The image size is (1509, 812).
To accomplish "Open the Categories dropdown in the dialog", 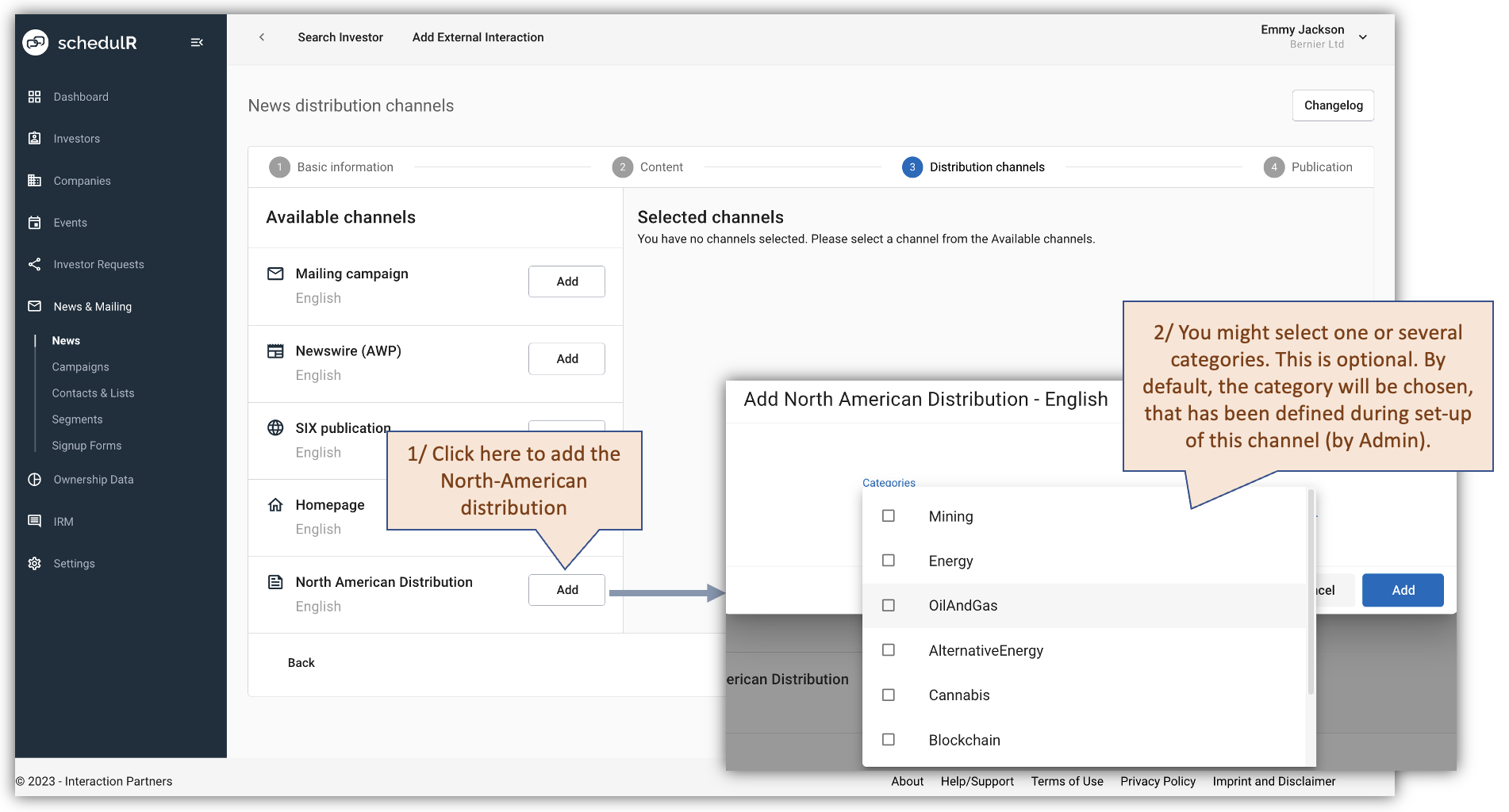I will [889, 482].
